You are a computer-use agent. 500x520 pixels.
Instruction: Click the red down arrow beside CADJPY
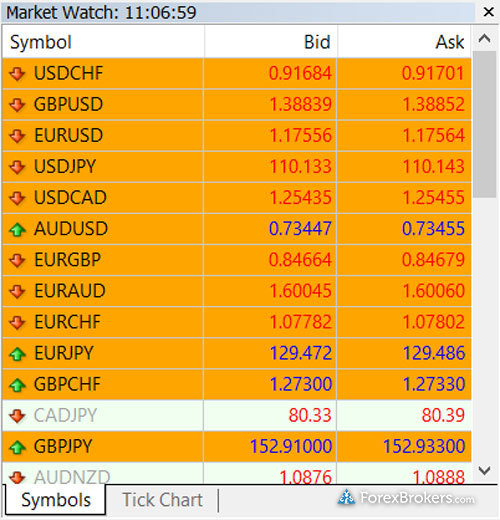(17, 416)
